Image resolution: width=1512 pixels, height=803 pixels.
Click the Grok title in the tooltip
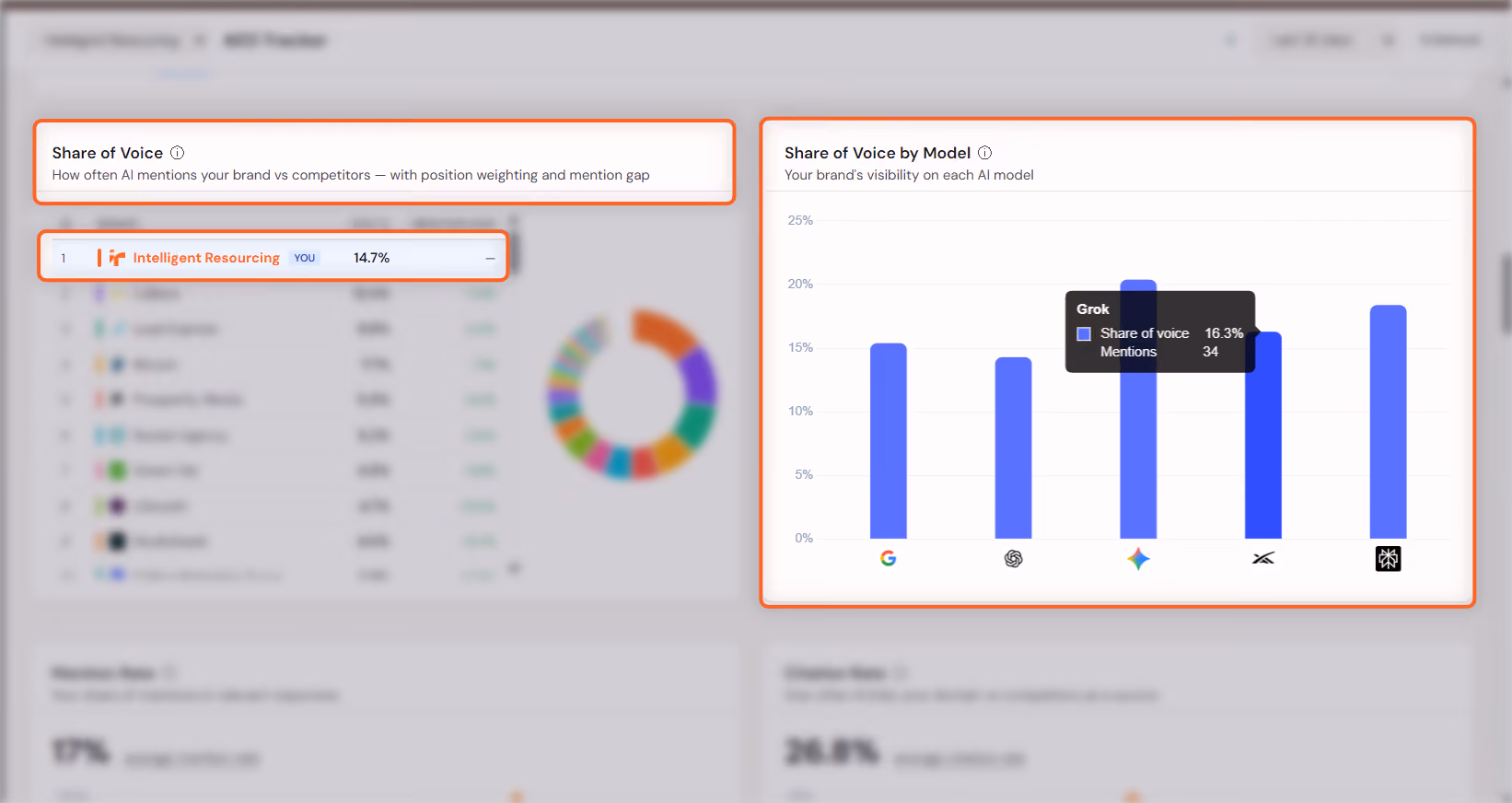click(x=1093, y=309)
